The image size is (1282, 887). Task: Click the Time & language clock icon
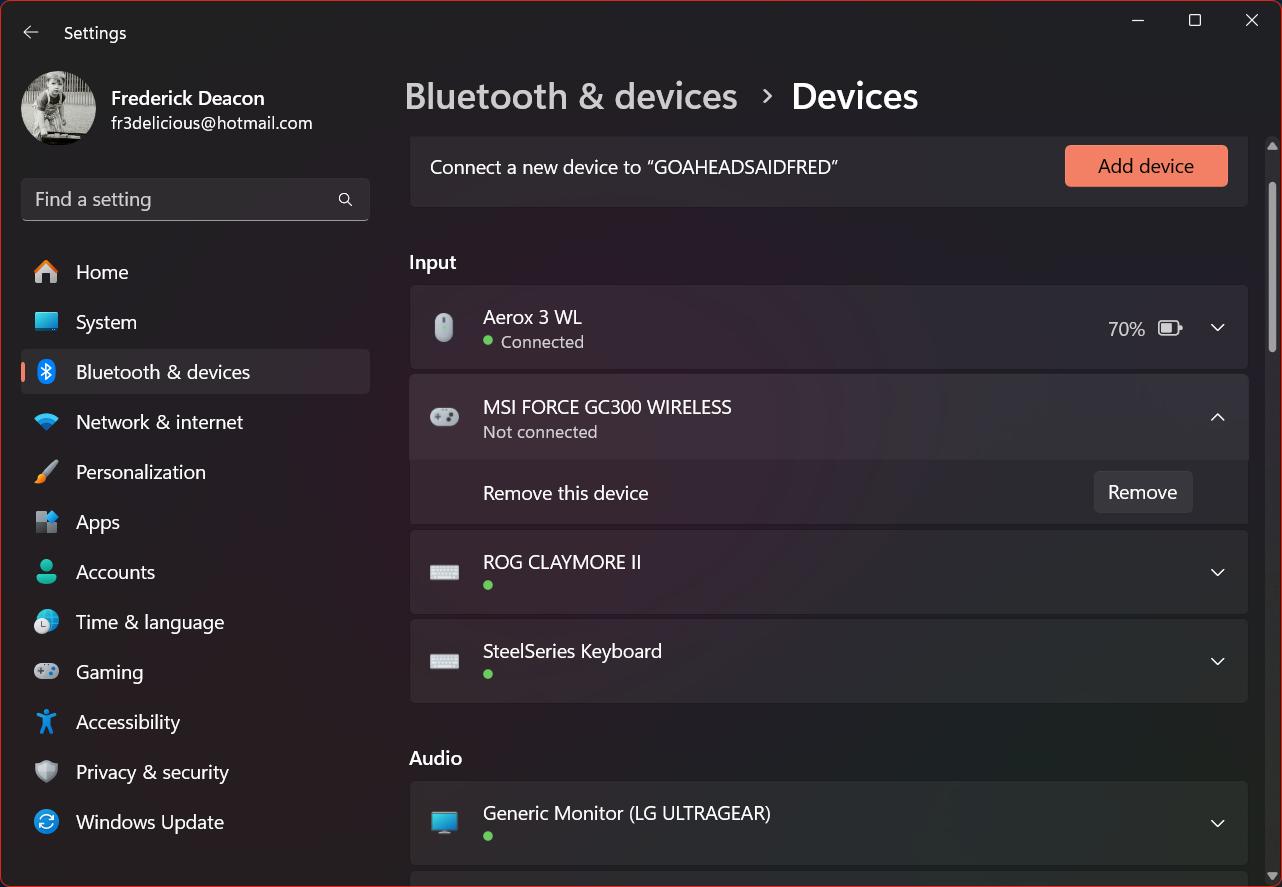(x=46, y=622)
